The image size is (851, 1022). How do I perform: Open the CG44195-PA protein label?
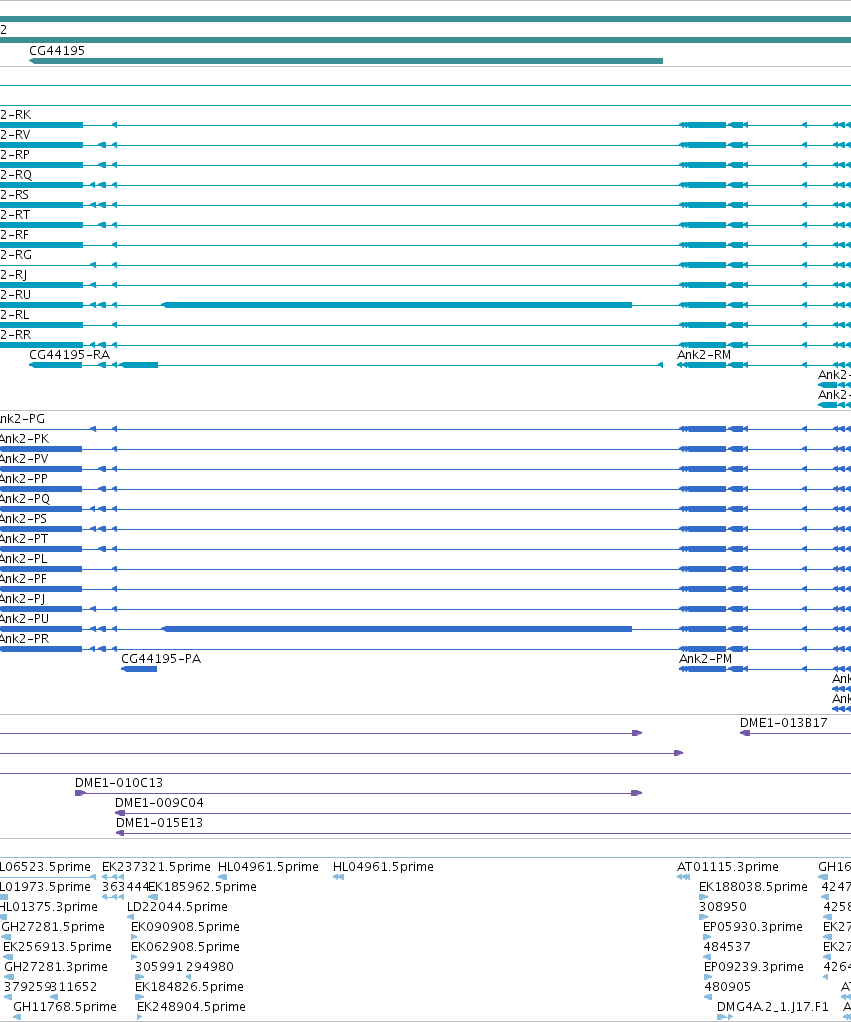161,659
